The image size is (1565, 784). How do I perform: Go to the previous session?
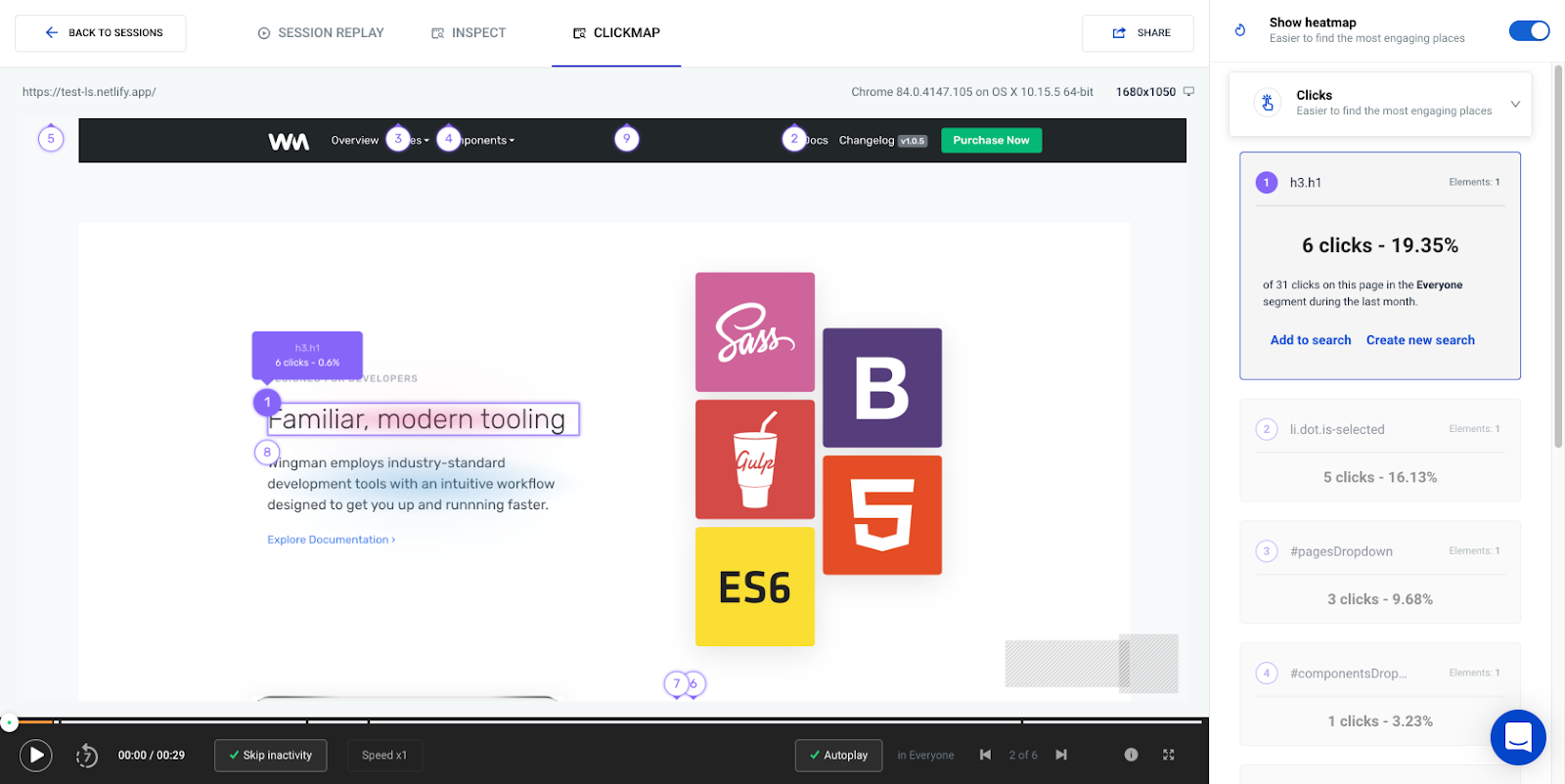click(x=985, y=755)
